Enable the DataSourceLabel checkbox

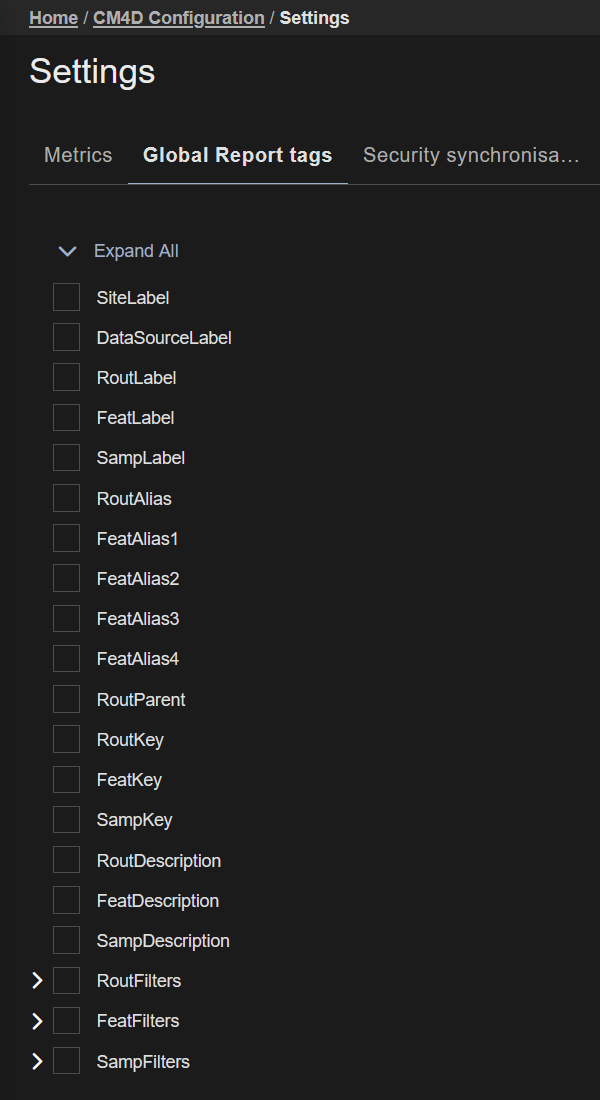[66, 337]
